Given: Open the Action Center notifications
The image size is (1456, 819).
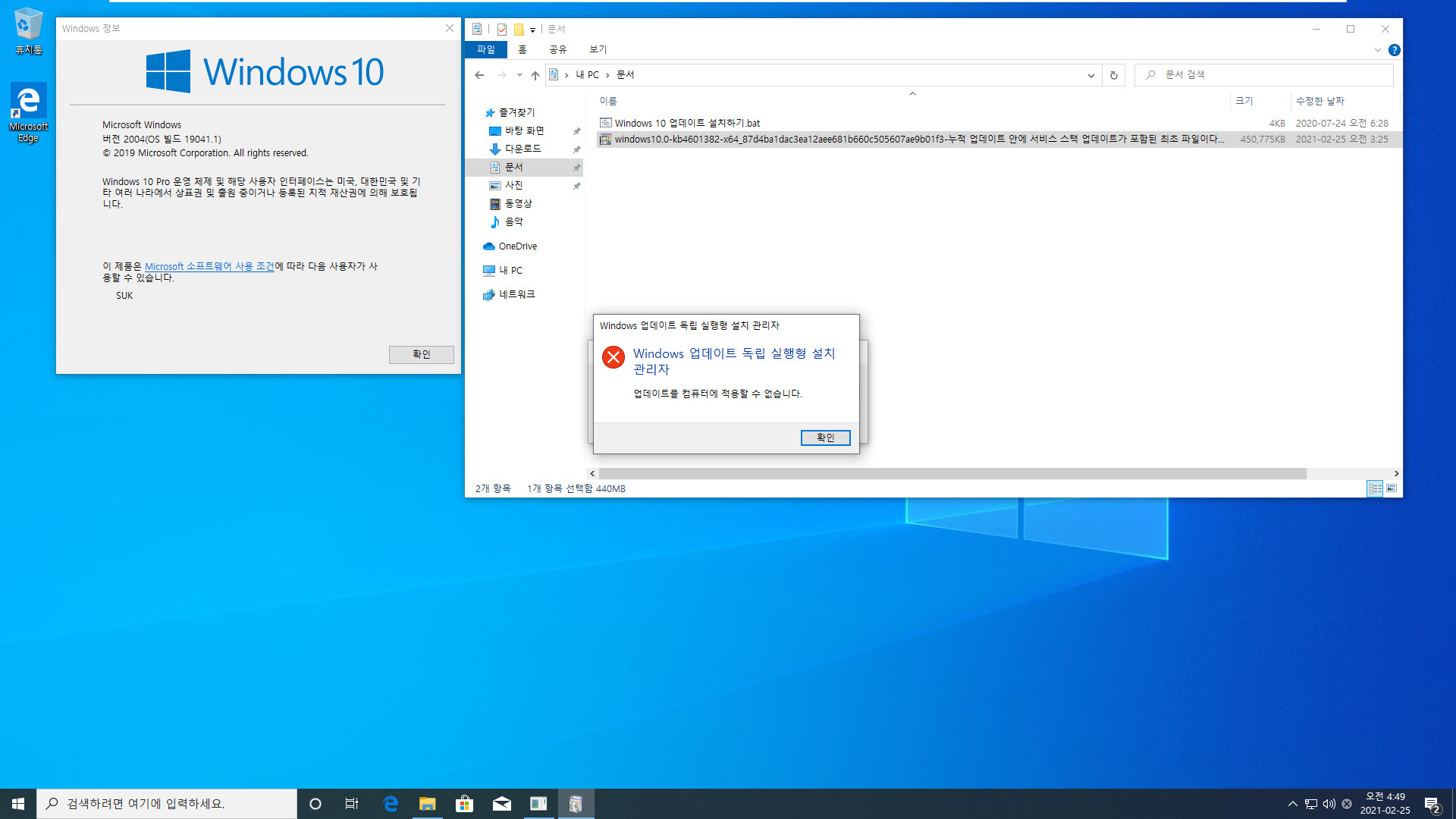Looking at the screenshot, I should pyautogui.click(x=1432, y=804).
